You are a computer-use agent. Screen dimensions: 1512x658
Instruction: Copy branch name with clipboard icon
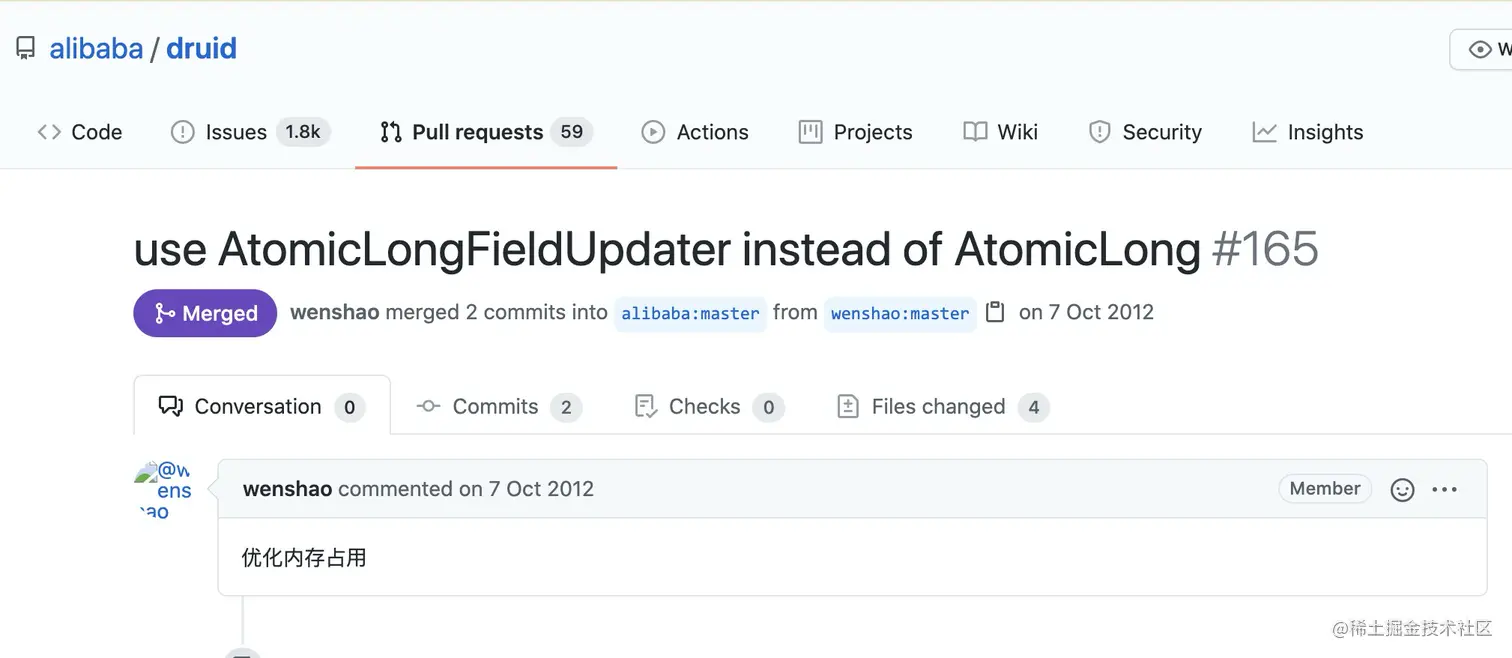click(995, 312)
